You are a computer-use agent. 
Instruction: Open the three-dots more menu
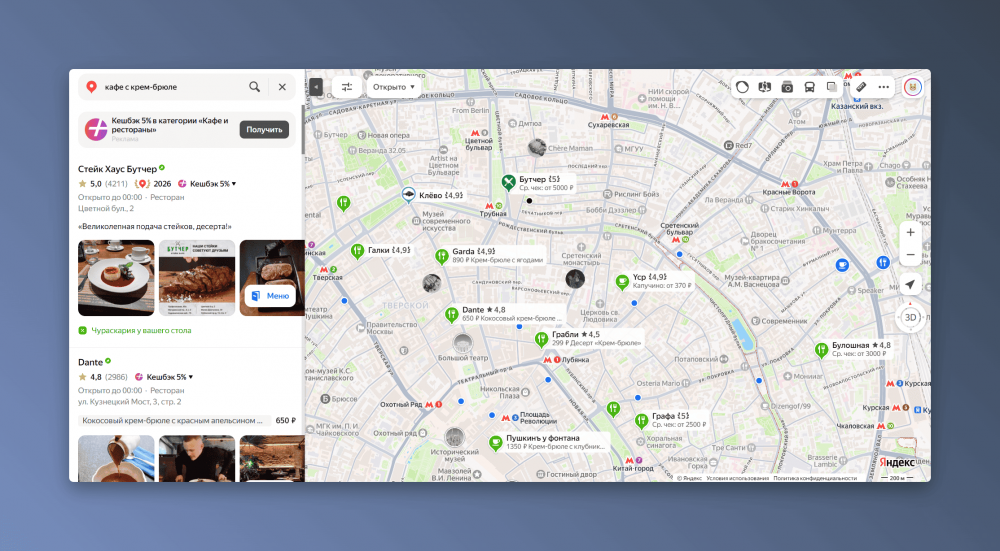click(883, 87)
